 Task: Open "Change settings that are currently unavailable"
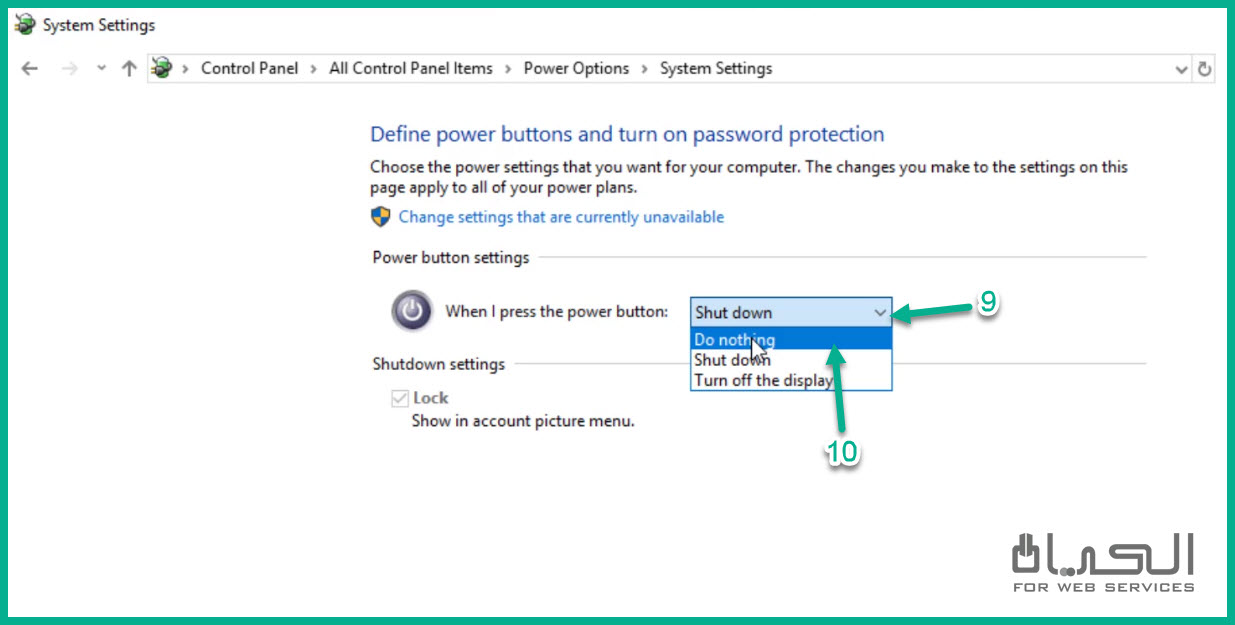click(x=561, y=217)
